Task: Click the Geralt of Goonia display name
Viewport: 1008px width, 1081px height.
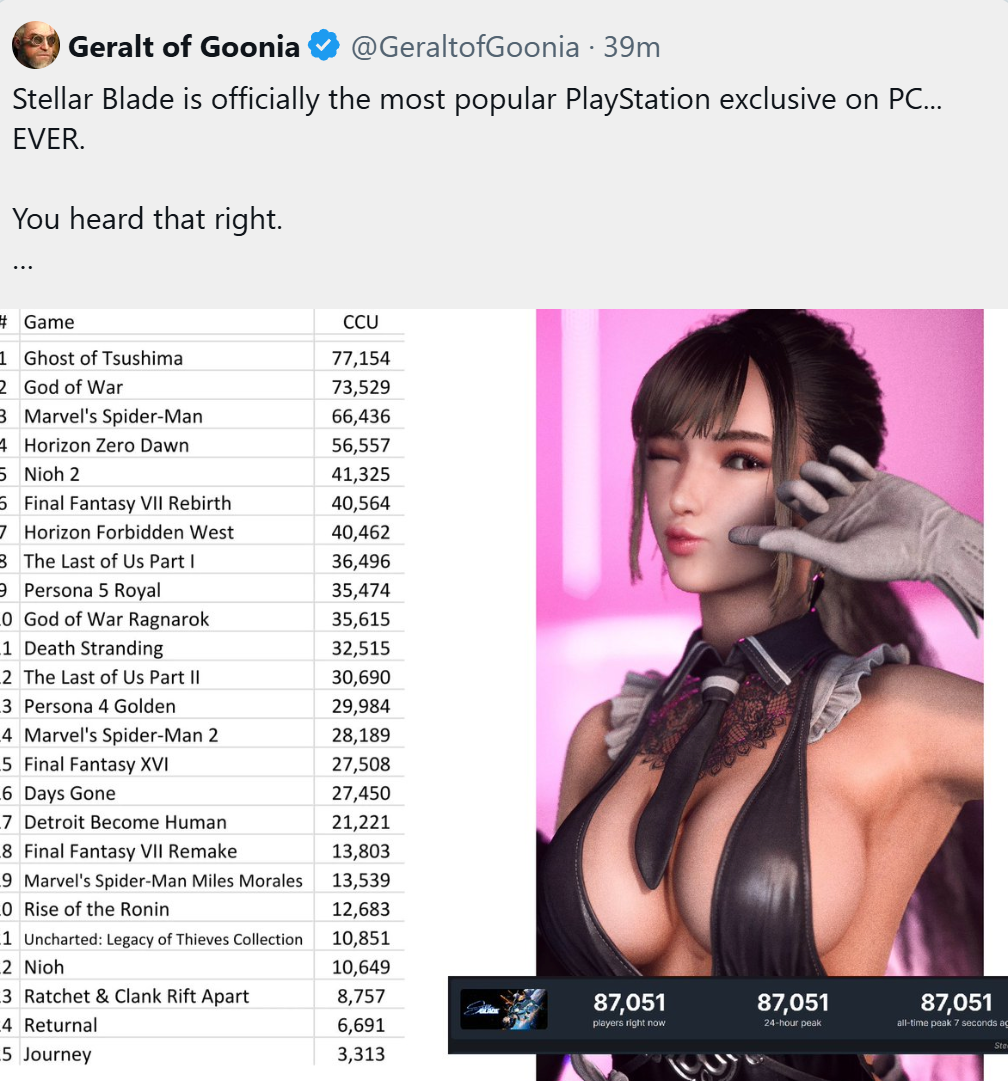Action: click(x=183, y=47)
